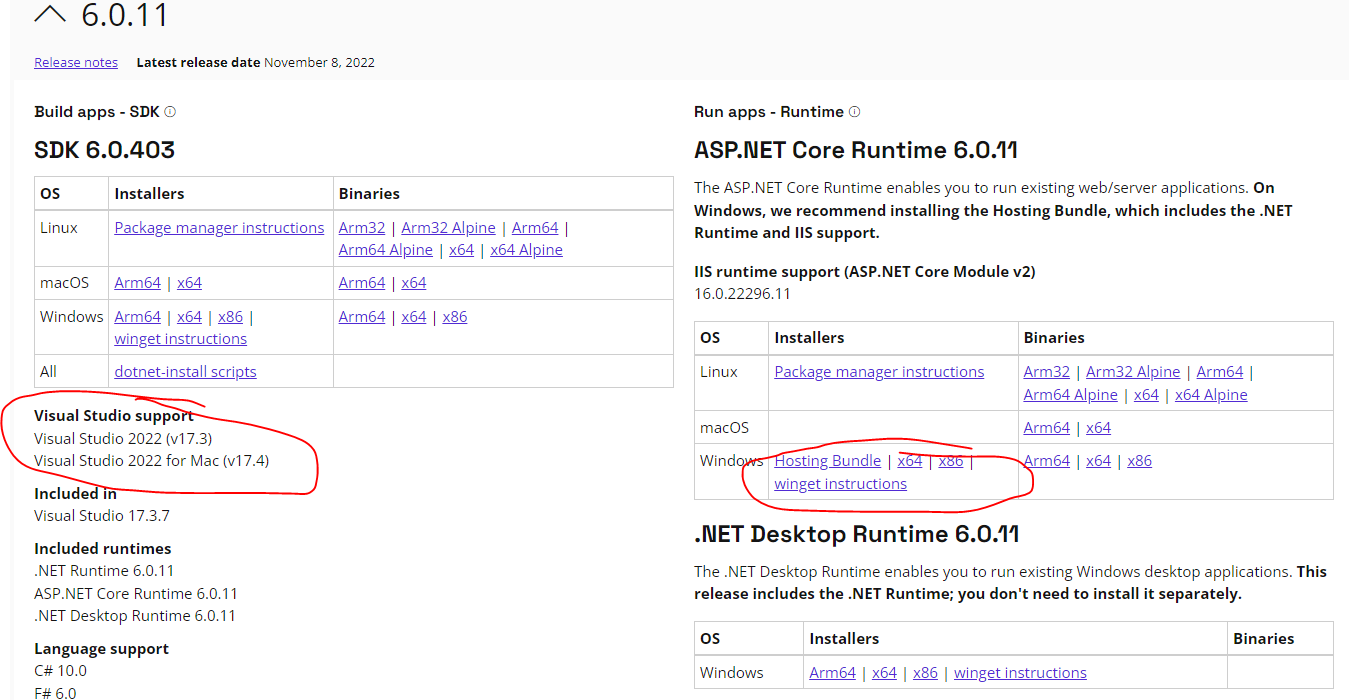
Task: Open SDK Linux Package manager instructions
Action: [219, 228]
